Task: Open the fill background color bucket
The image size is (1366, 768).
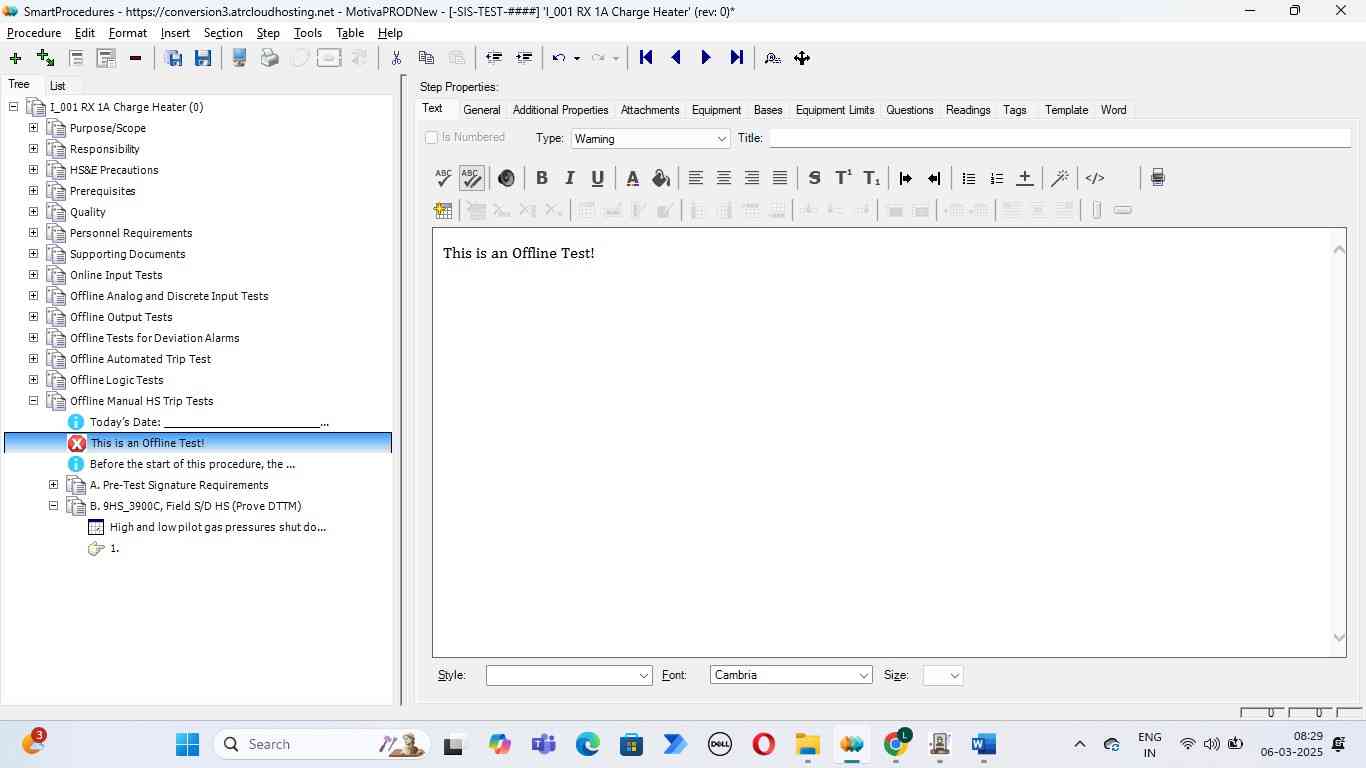Action: coord(661,178)
